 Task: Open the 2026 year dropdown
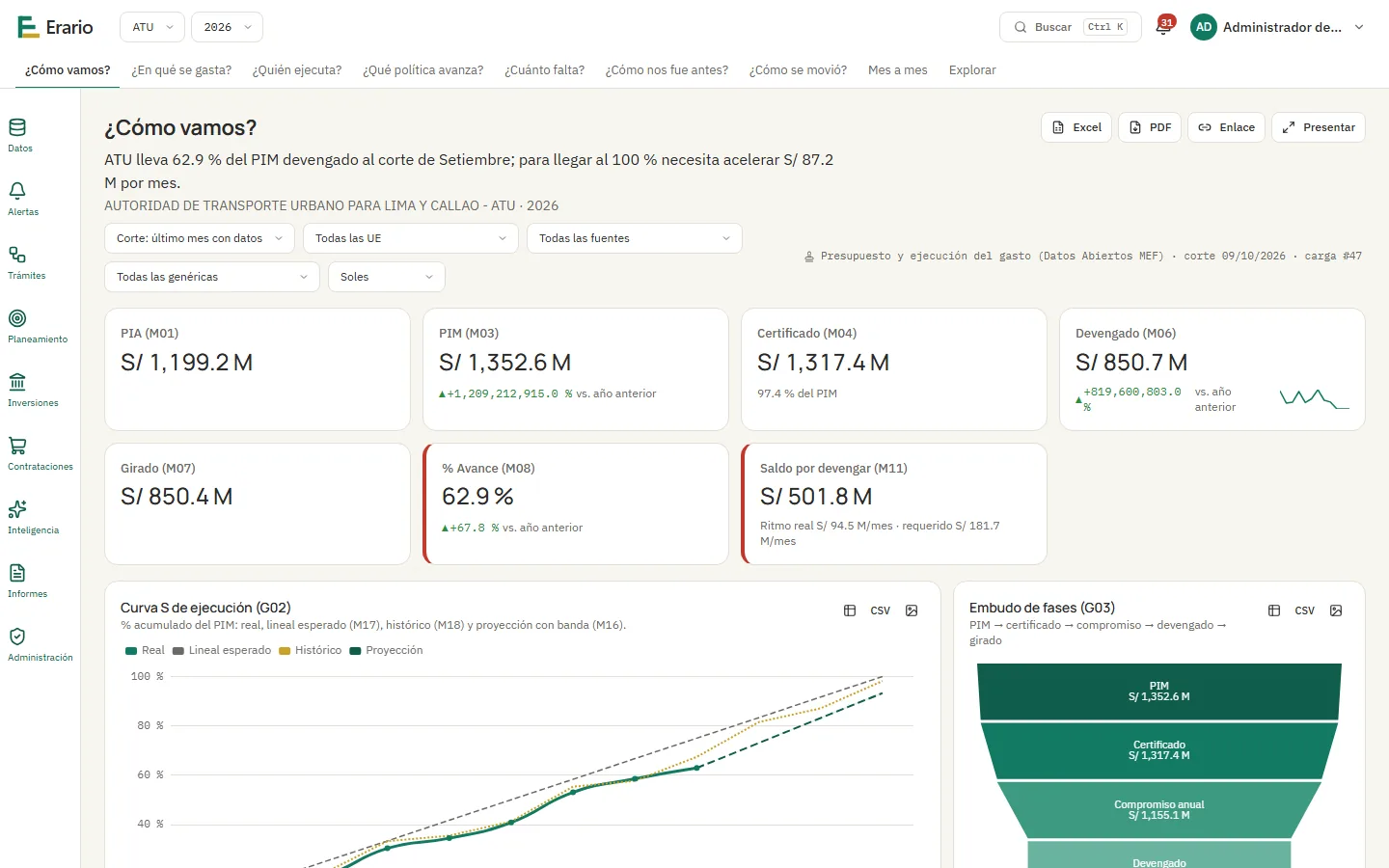click(227, 27)
